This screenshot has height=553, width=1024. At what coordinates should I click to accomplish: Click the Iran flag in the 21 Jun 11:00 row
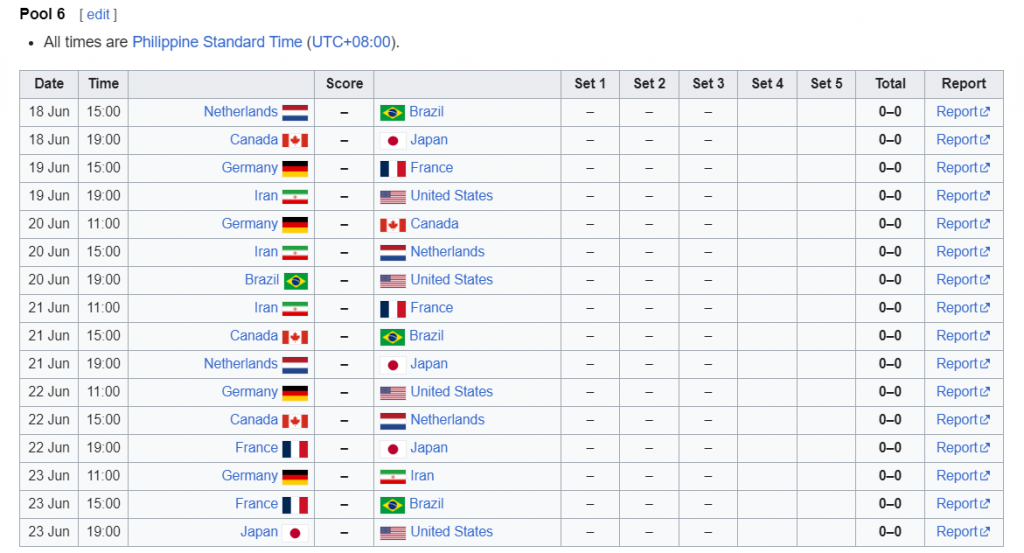[295, 308]
